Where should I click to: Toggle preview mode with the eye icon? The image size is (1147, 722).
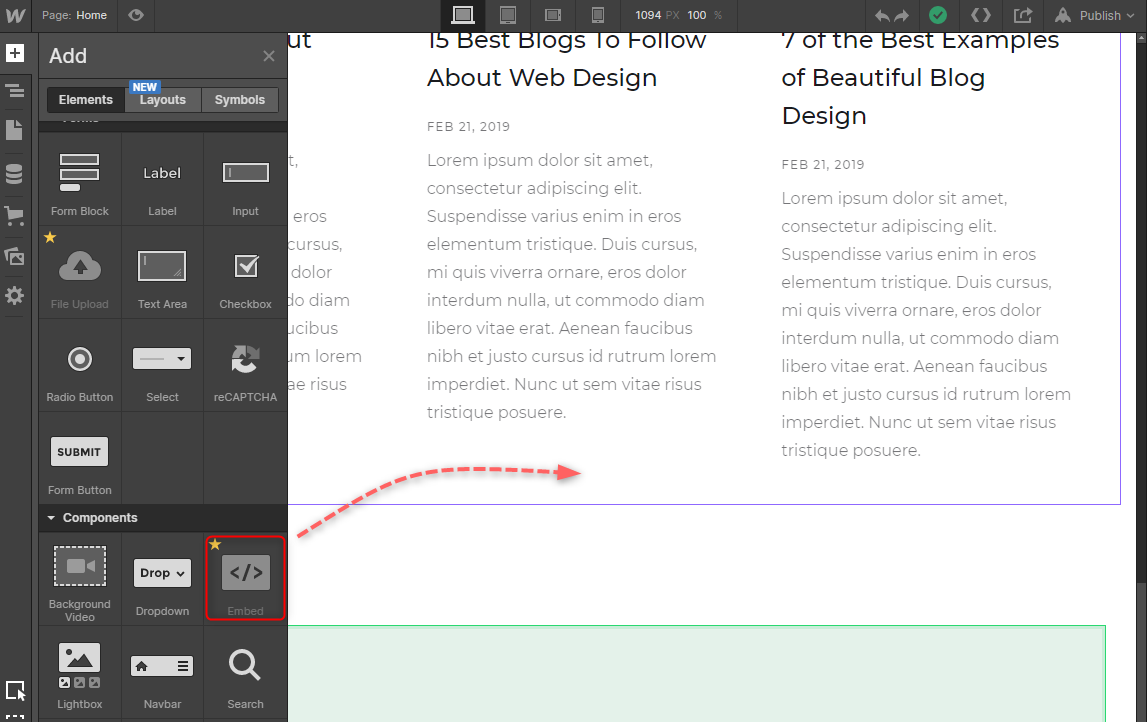point(136,15)
